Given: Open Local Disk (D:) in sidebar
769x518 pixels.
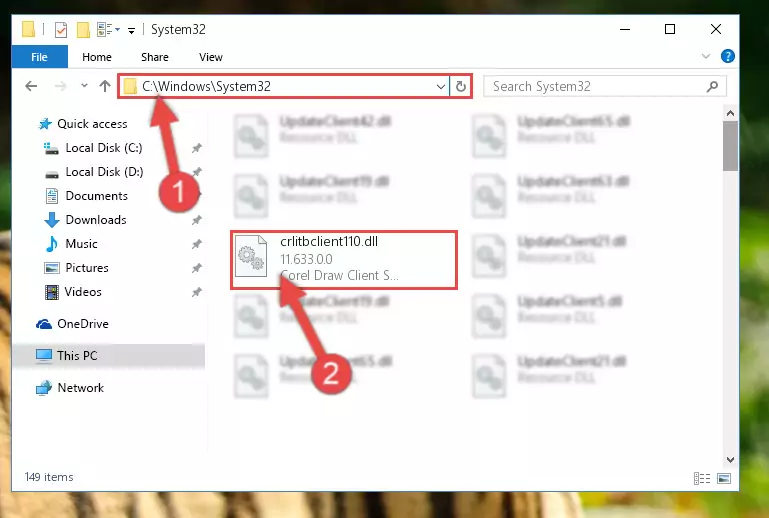Looking at the screenshot, I should tap(104, 172).
